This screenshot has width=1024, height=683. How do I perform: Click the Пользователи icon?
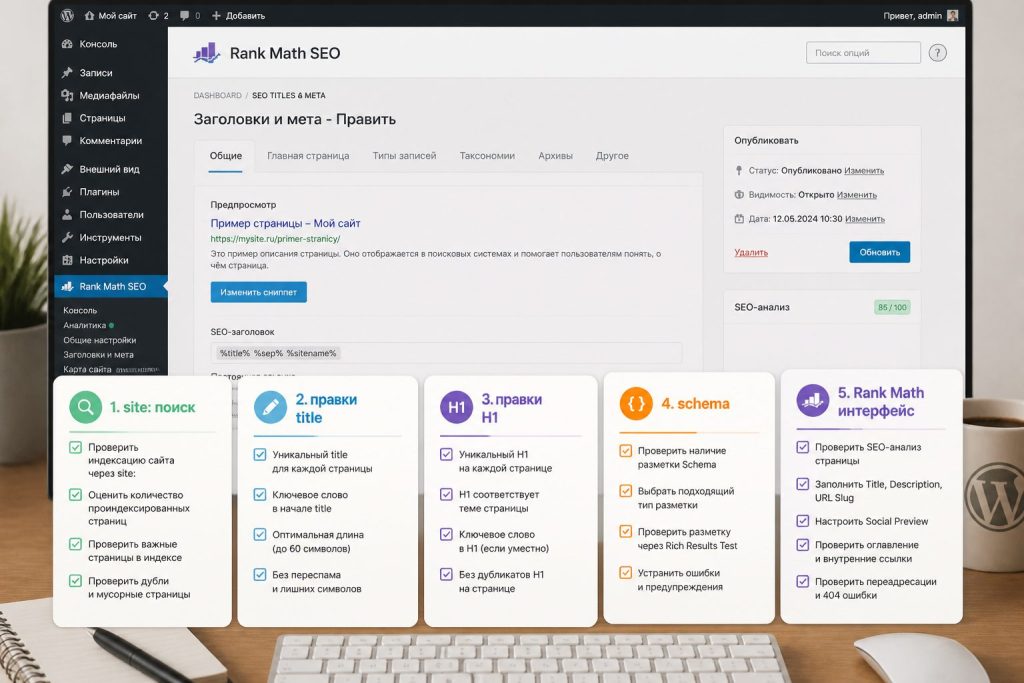[x=67, y=214]
